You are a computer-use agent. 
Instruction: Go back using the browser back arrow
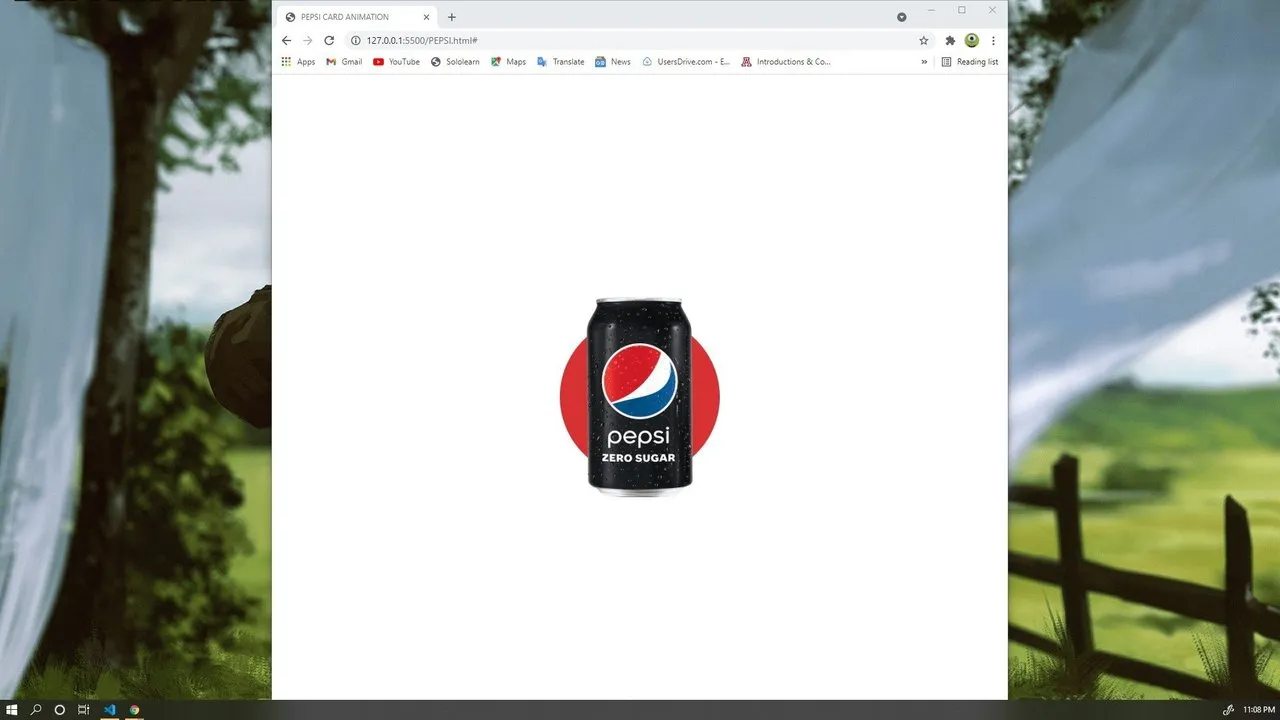[286, 40]
